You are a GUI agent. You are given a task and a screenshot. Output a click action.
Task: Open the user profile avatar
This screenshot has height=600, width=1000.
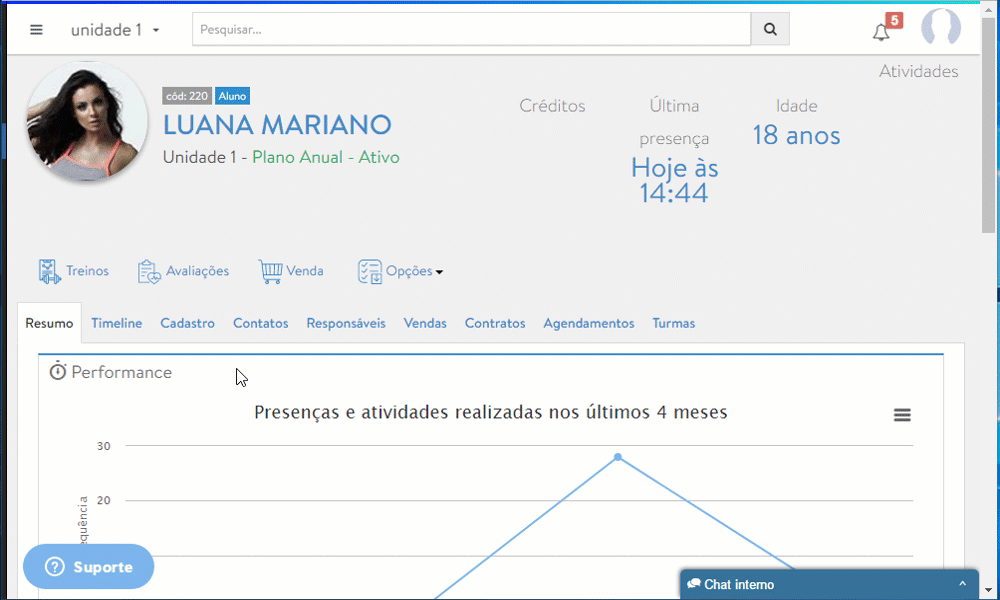[940, 27]
